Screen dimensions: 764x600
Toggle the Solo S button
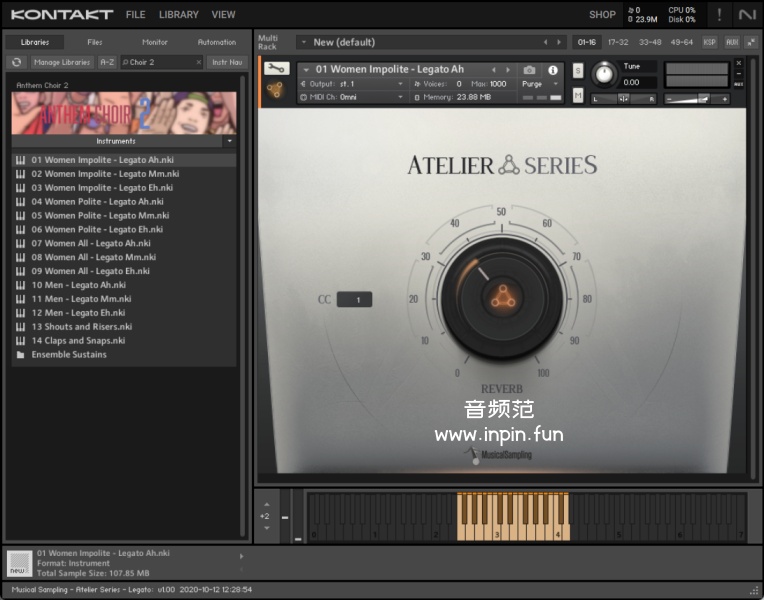(x=578, y=70)
